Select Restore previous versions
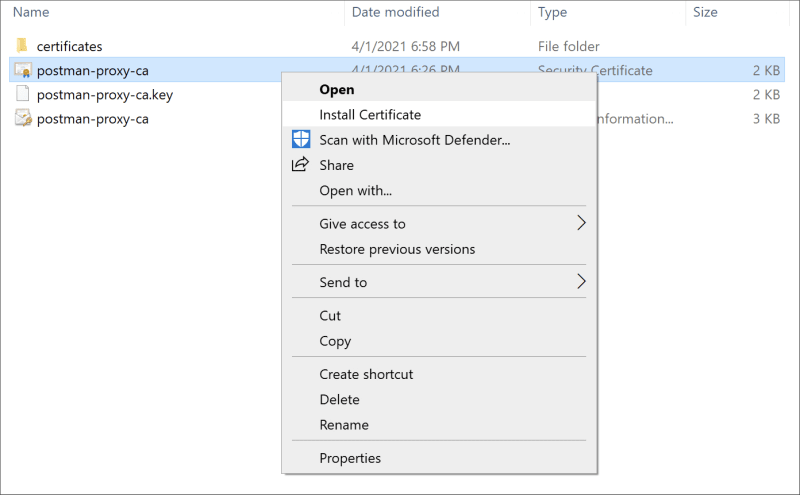 coord(397,249)
